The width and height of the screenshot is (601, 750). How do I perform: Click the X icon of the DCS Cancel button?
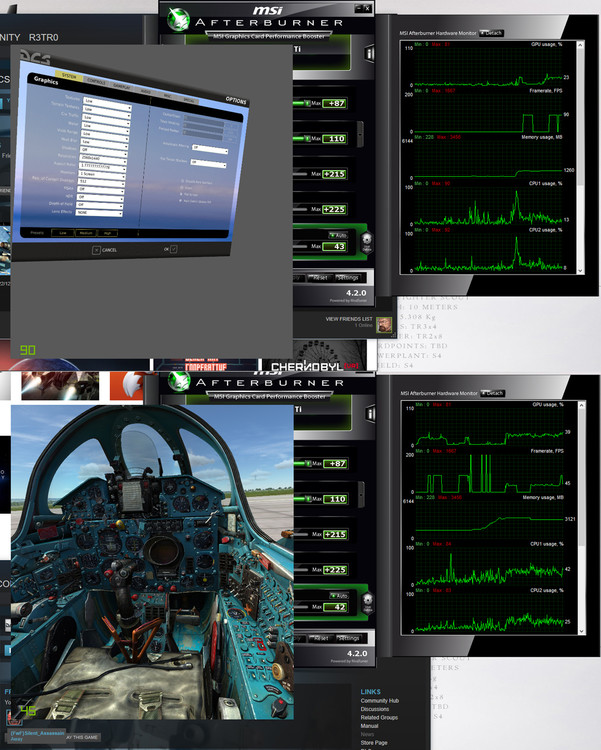pyautogui.click(x=96, y=250)
